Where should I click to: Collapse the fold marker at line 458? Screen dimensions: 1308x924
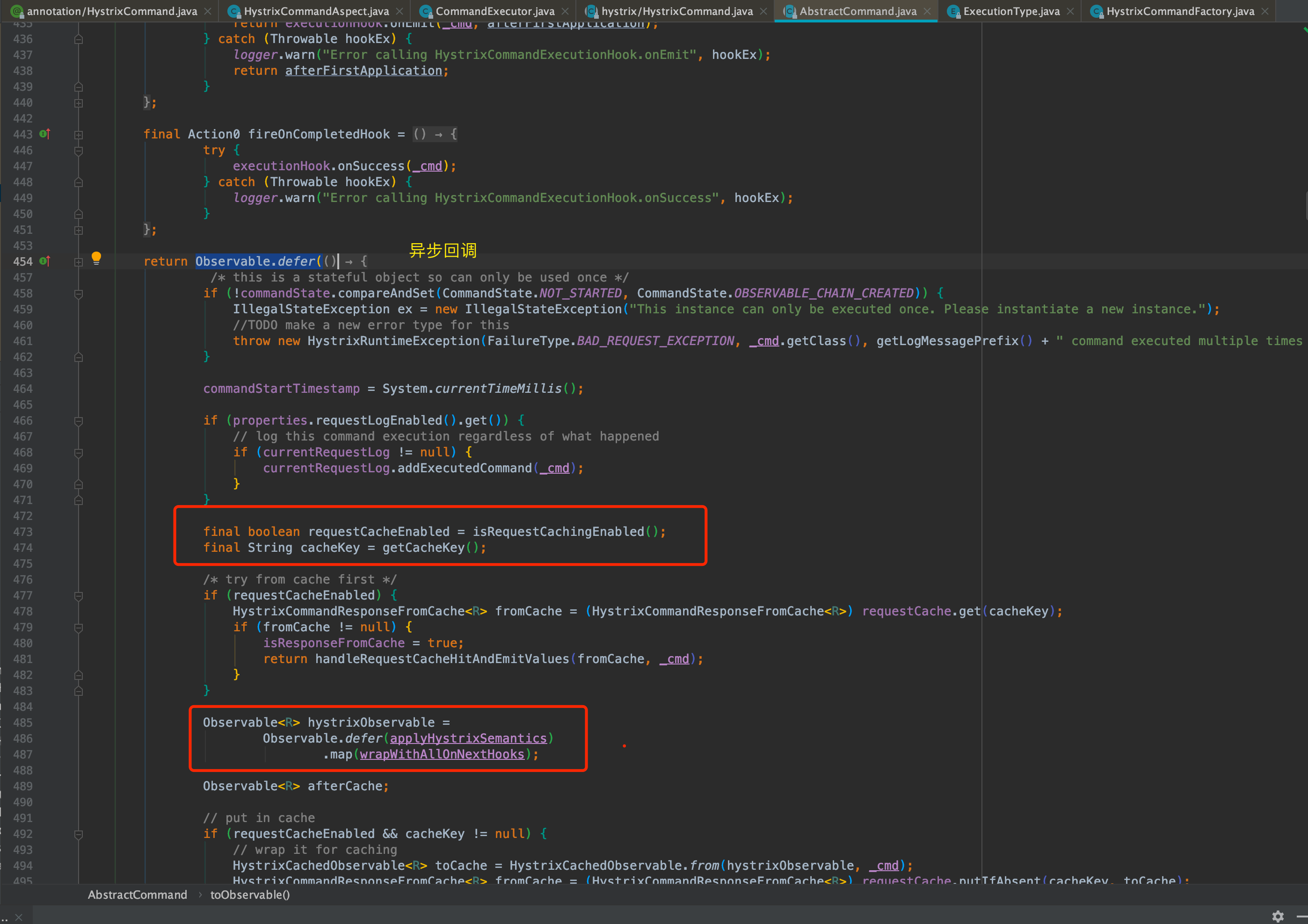(x=79, y=294)
